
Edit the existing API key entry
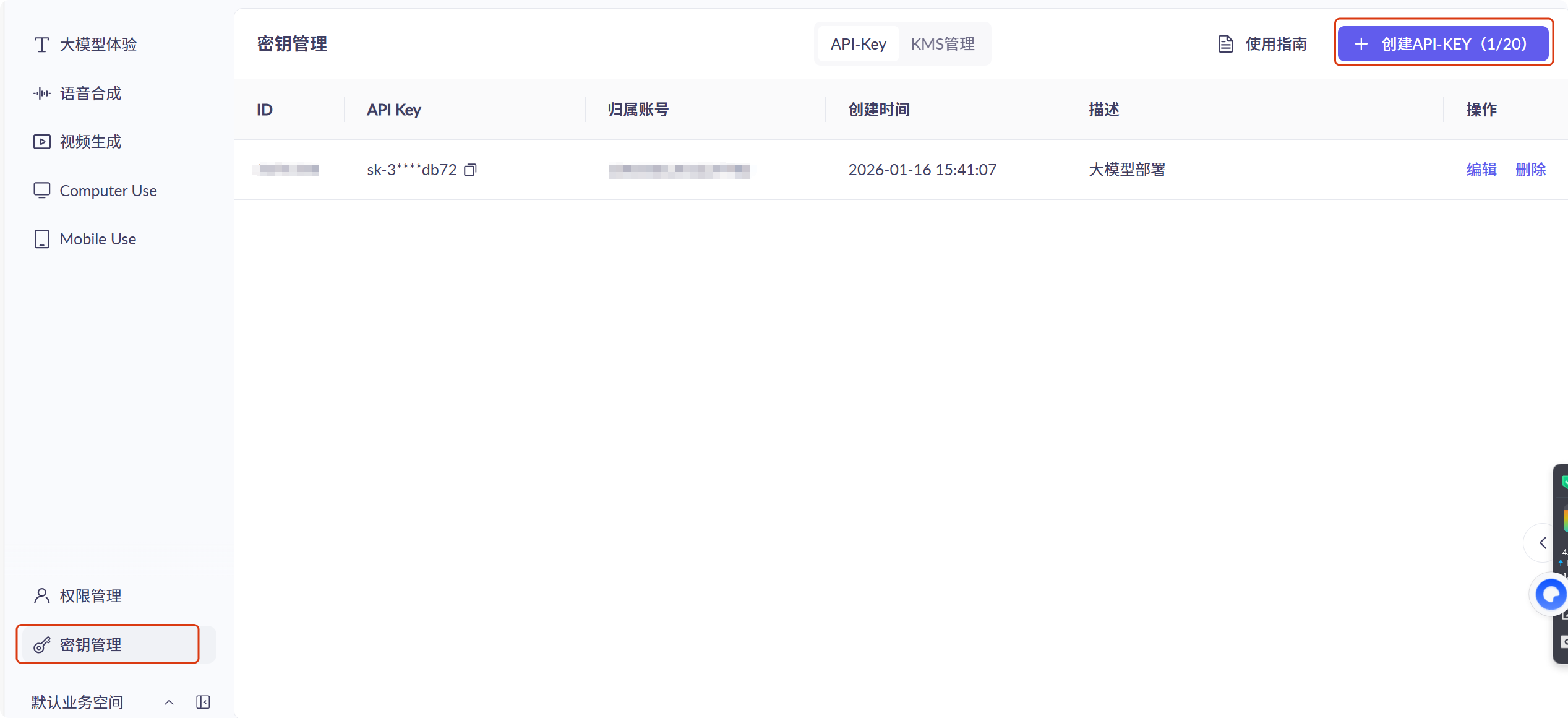pyautogui.click(x=1481, y=170)
